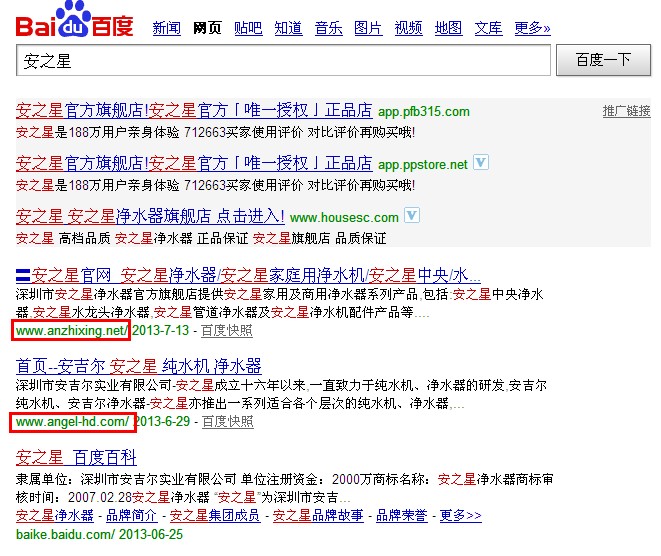Open the 地图 tab
The image size is (661, 556).
point(449,28)
